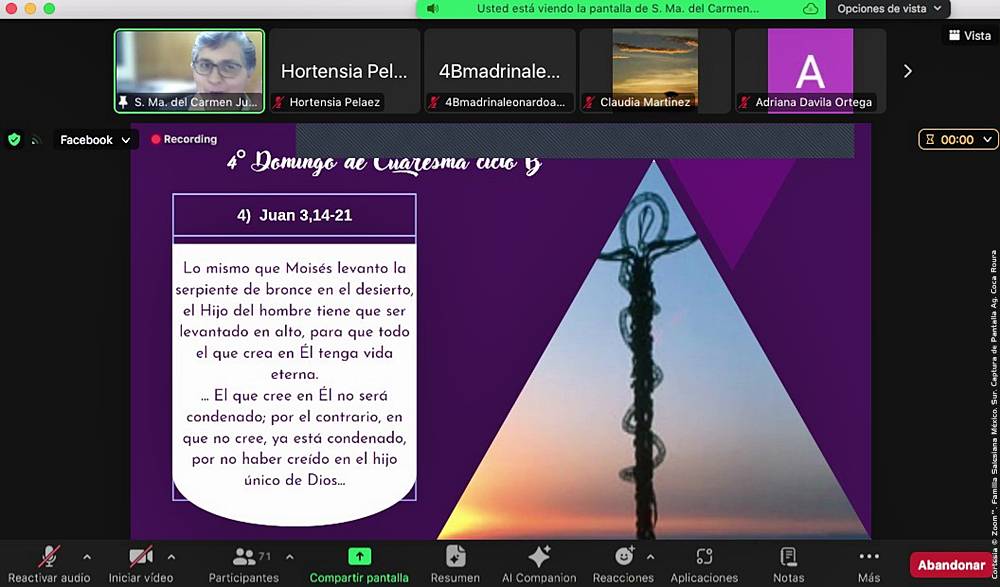Click the Juan 3,14-21 slide heading
Screen dimensions: 1000x587
click(295, 215)
